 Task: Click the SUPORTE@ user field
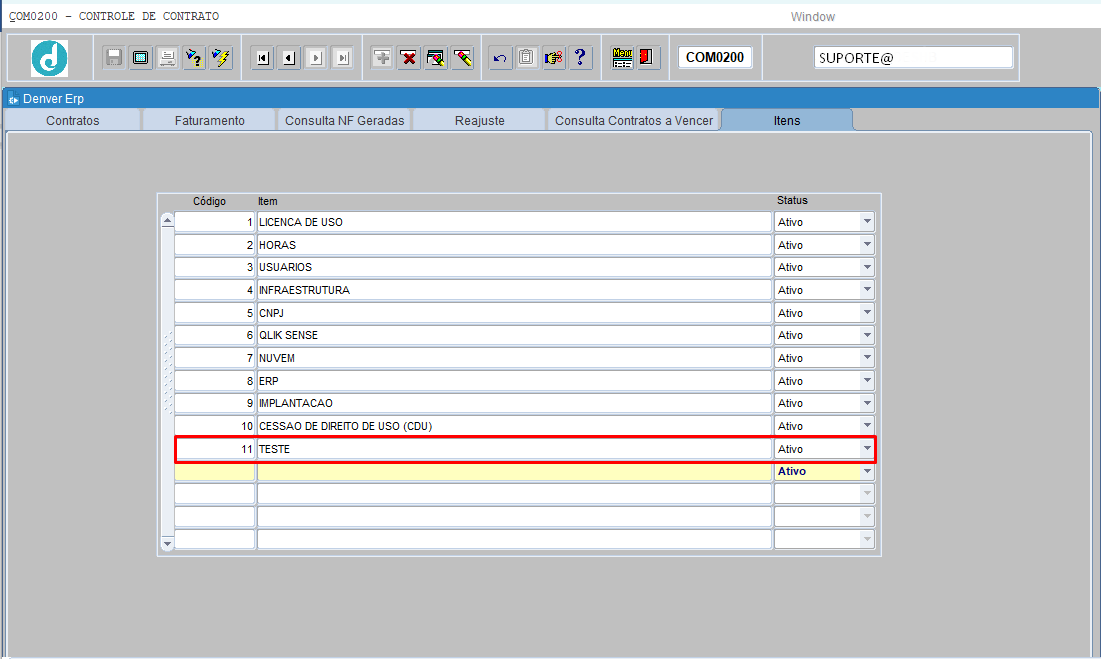[914, 58]
